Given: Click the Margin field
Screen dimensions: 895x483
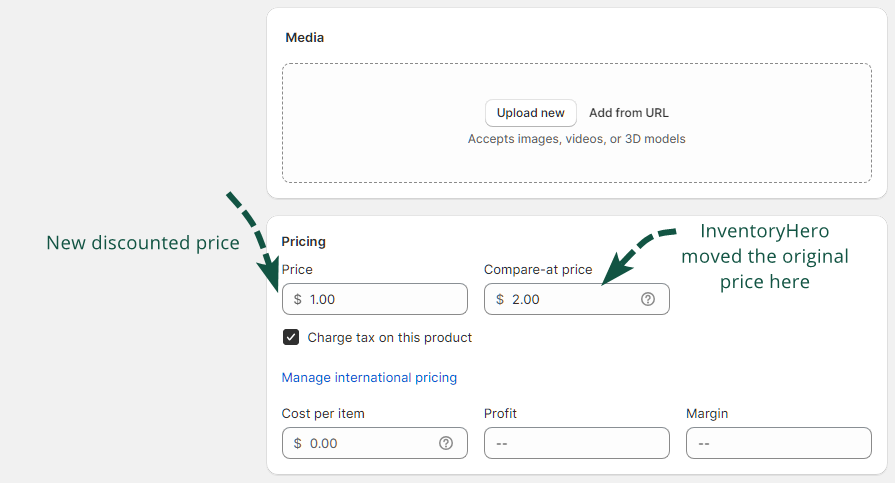Looking at the screenshot, I should click(778, 443).
